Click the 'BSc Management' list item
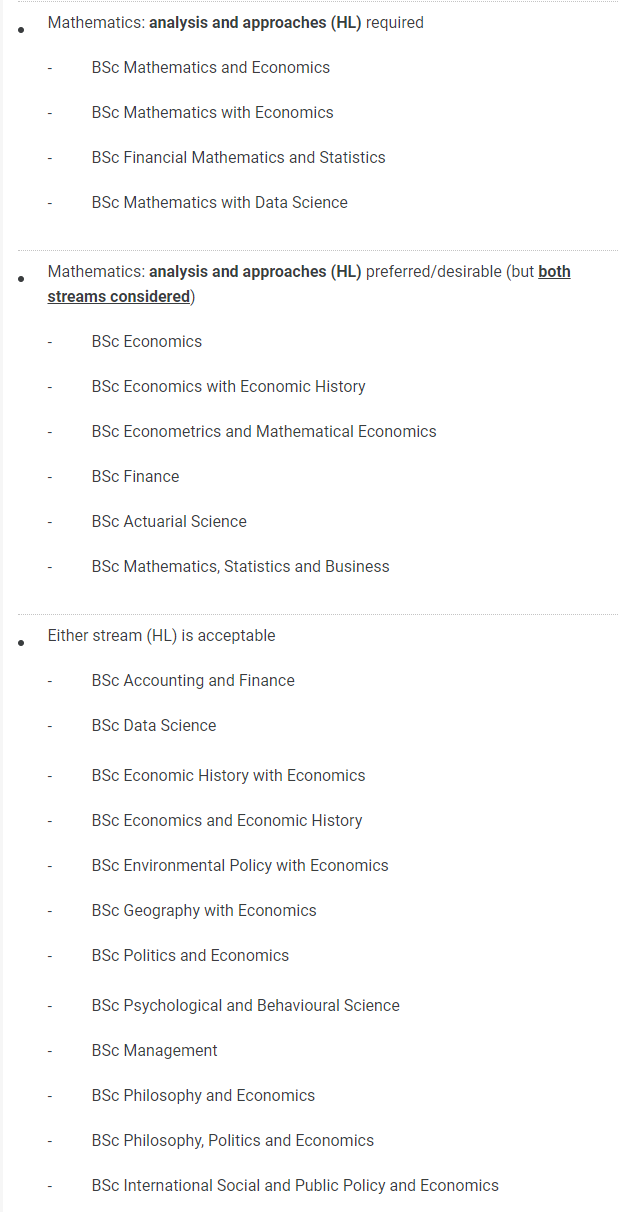This screenshot has height=1212, width=628. [x=154, y=1051]
